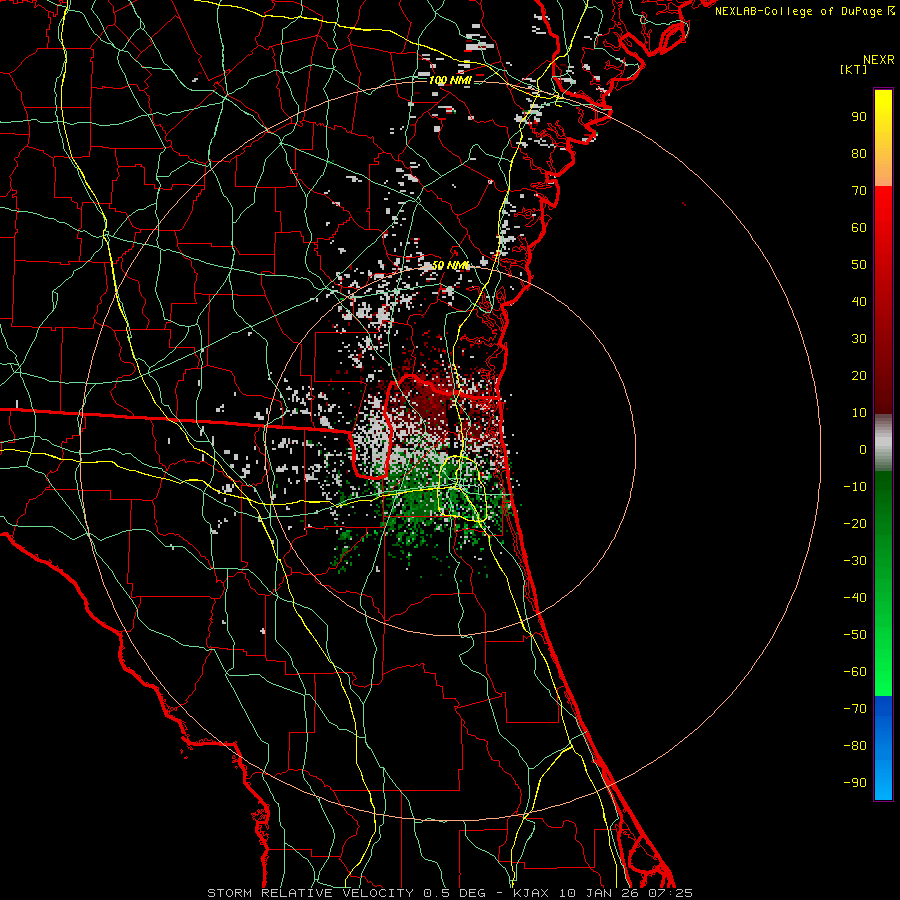Click the 70 tick label on velocity scale
The height and width of the screenshot is (900, 900).
(x=859, y=191)
